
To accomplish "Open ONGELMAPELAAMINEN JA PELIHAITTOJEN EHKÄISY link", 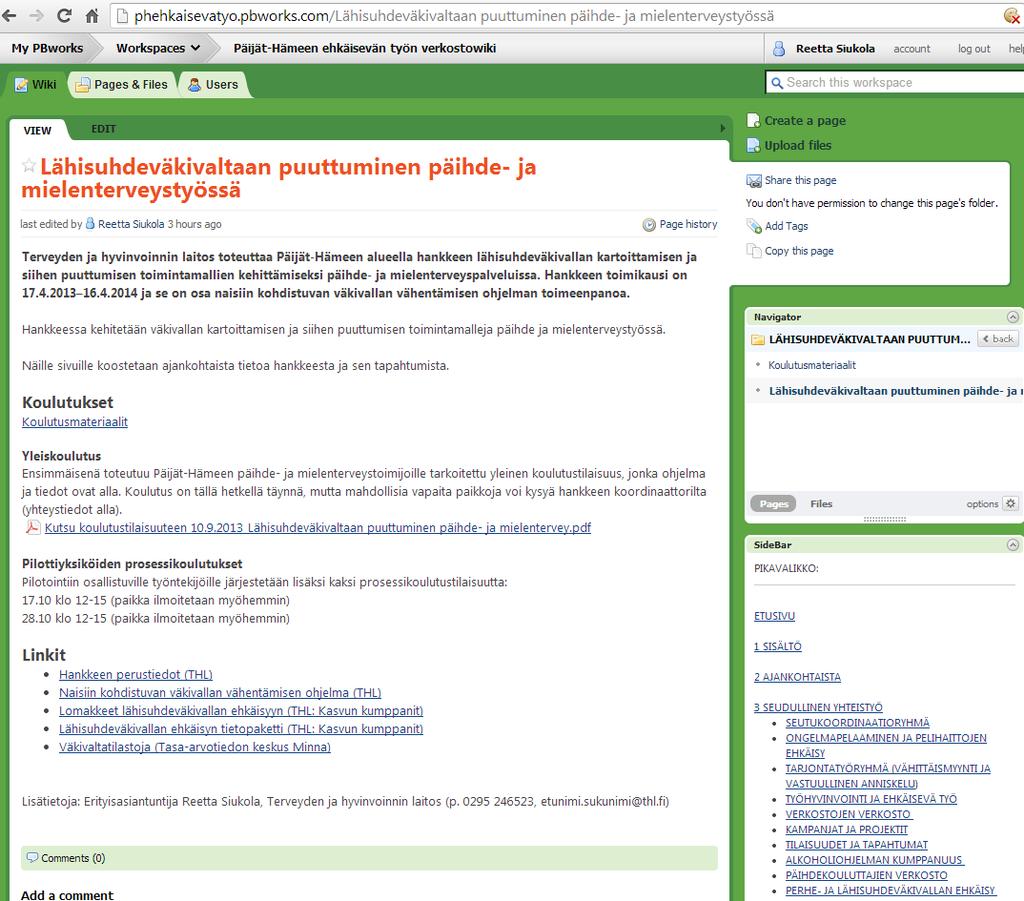I will [886, 745].
